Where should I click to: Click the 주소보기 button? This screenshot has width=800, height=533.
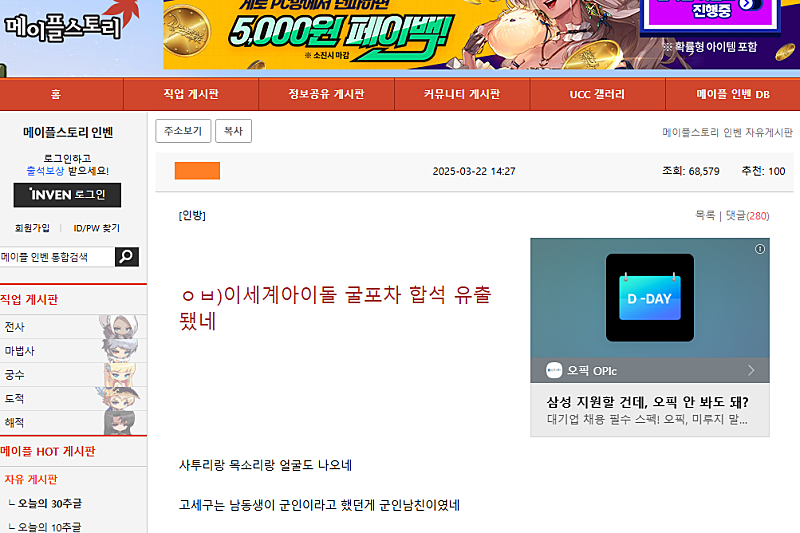pos(183,131)
